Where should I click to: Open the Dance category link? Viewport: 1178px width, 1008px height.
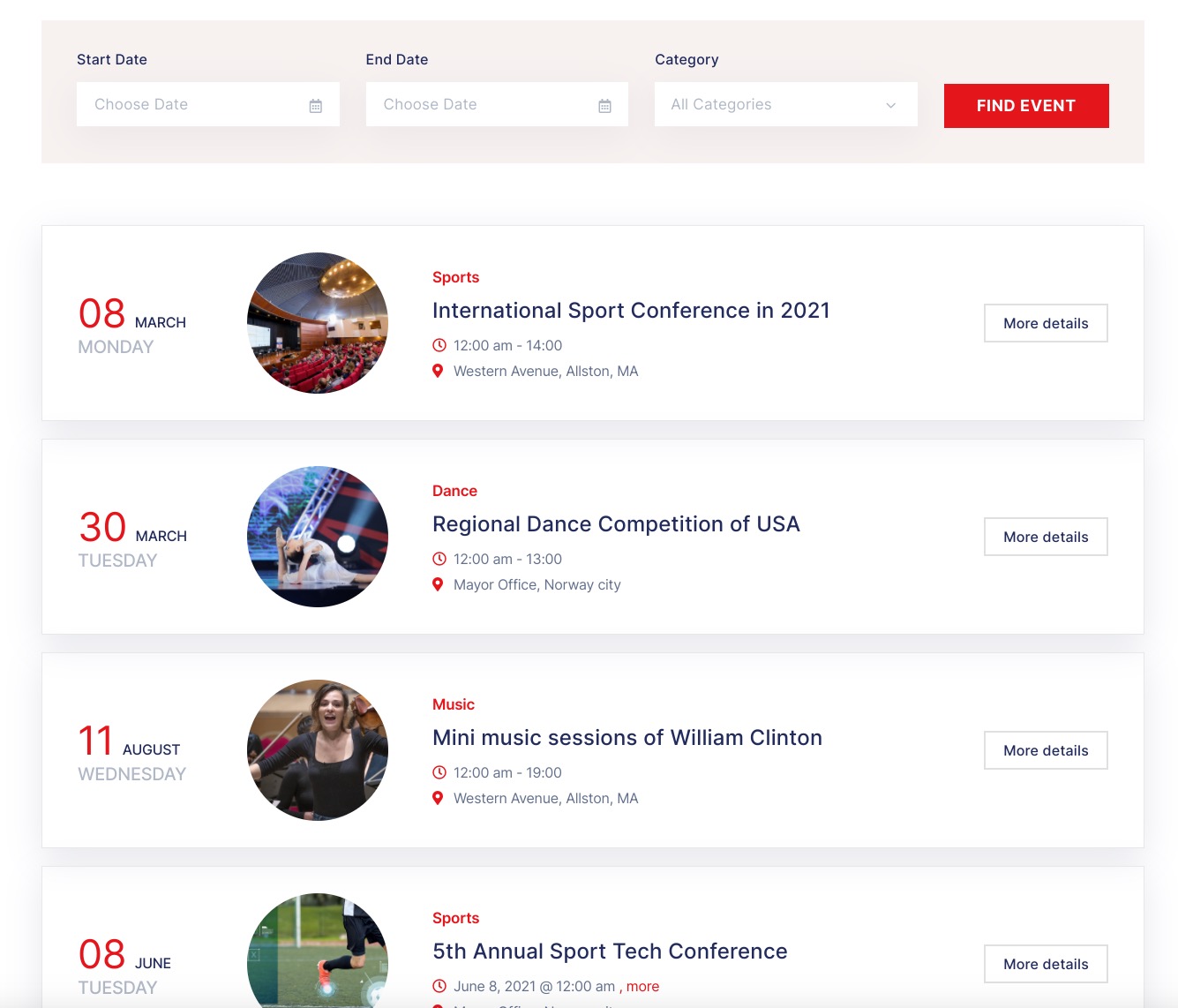coord(454,491)
